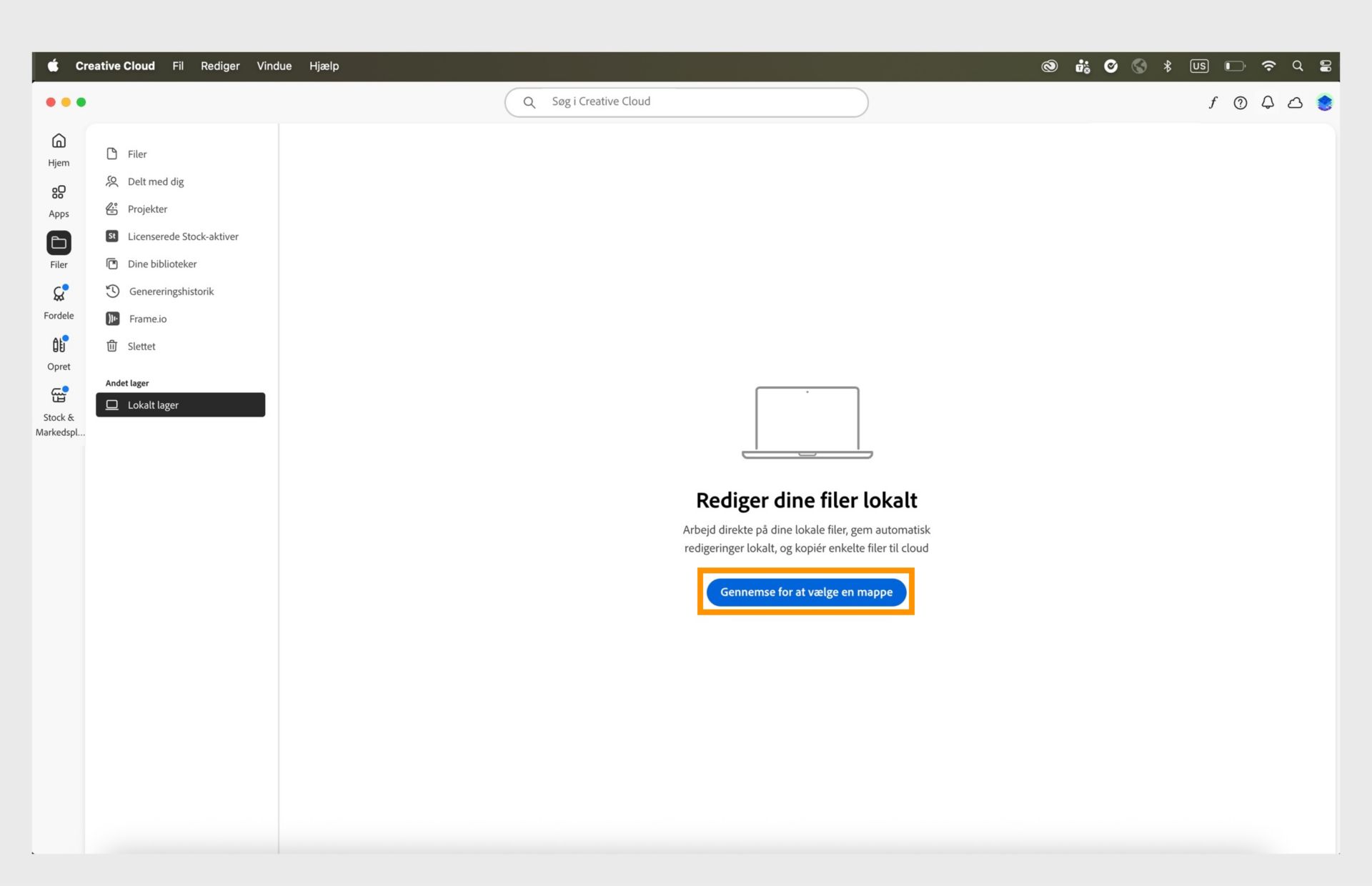Click the globe icon in menu bar
1372x886 pixels.
1139,66
